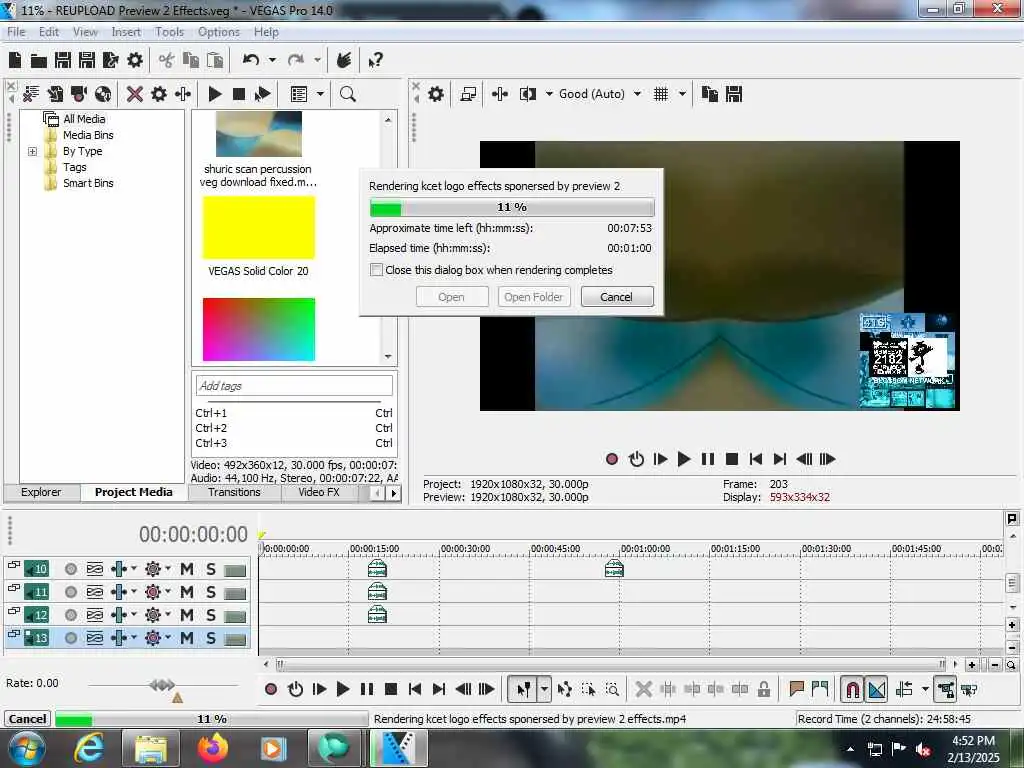Open track 10 automation settings dropdown arrow
The height and width of the screenshot is (768, 1024).
(x=167, y=569)
